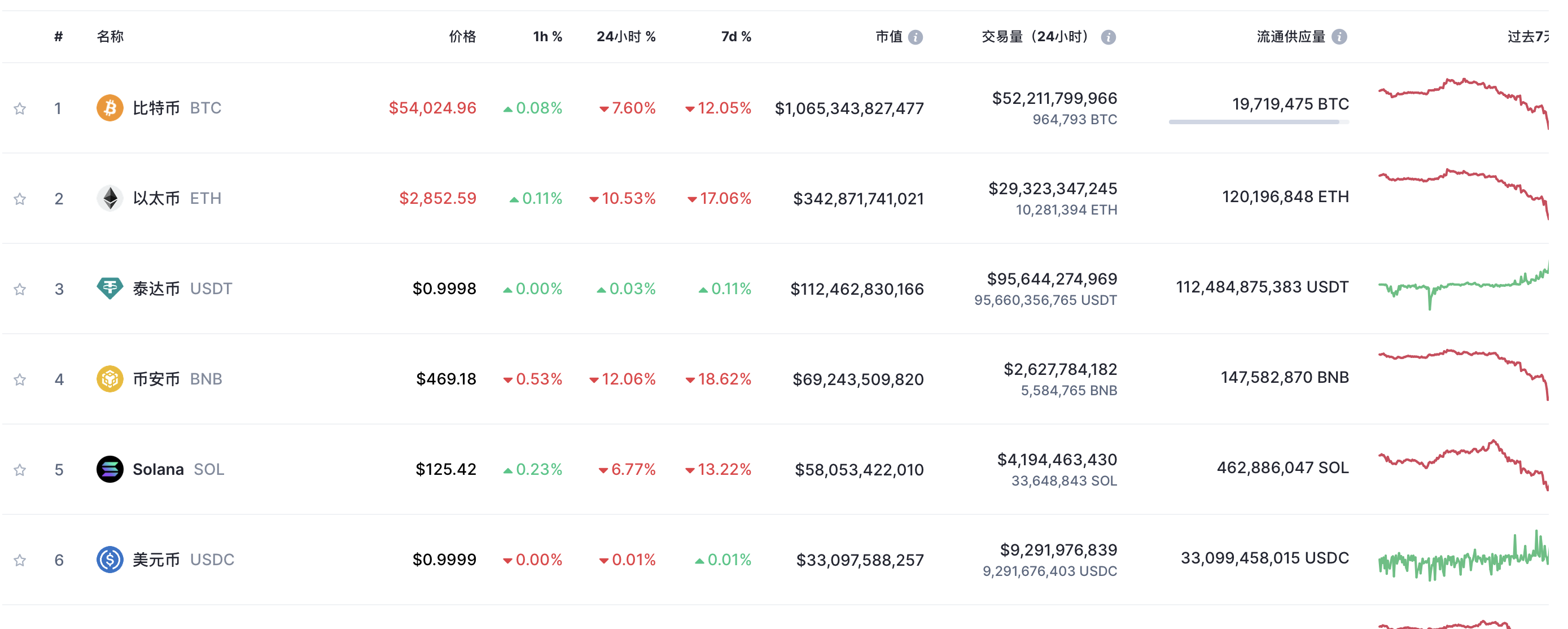Click info icon next to 市值 header
Screen dimensions: 1568x629
[x=915, y=37]
